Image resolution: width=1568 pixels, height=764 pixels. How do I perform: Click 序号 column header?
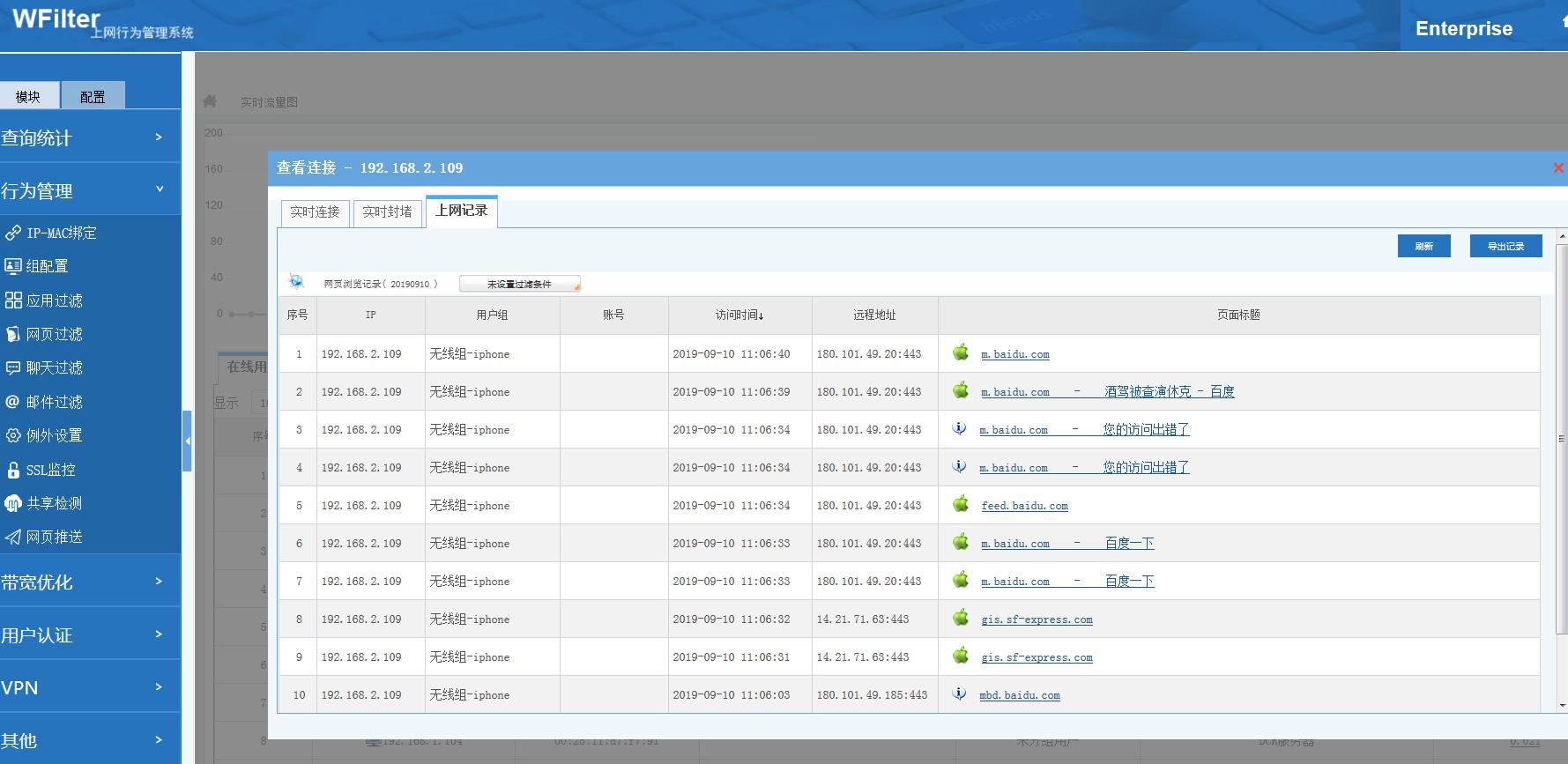pos(298,315)
